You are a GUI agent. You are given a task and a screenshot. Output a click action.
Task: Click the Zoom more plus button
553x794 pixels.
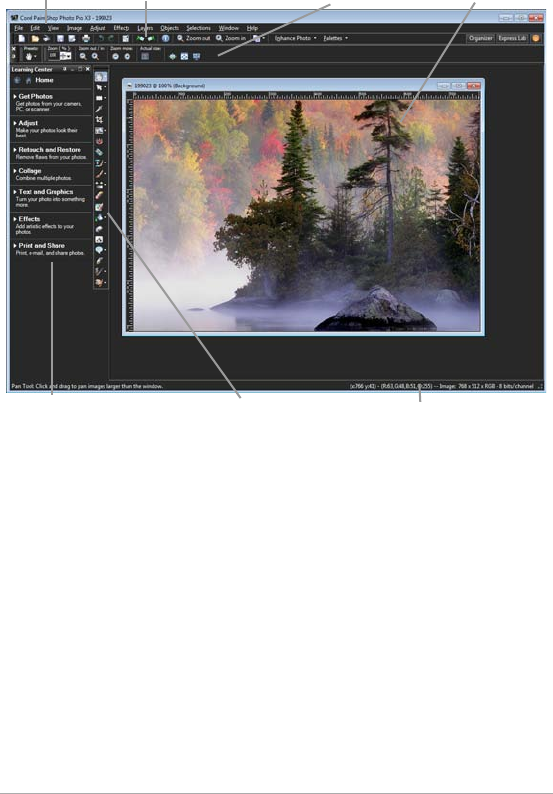127,57
